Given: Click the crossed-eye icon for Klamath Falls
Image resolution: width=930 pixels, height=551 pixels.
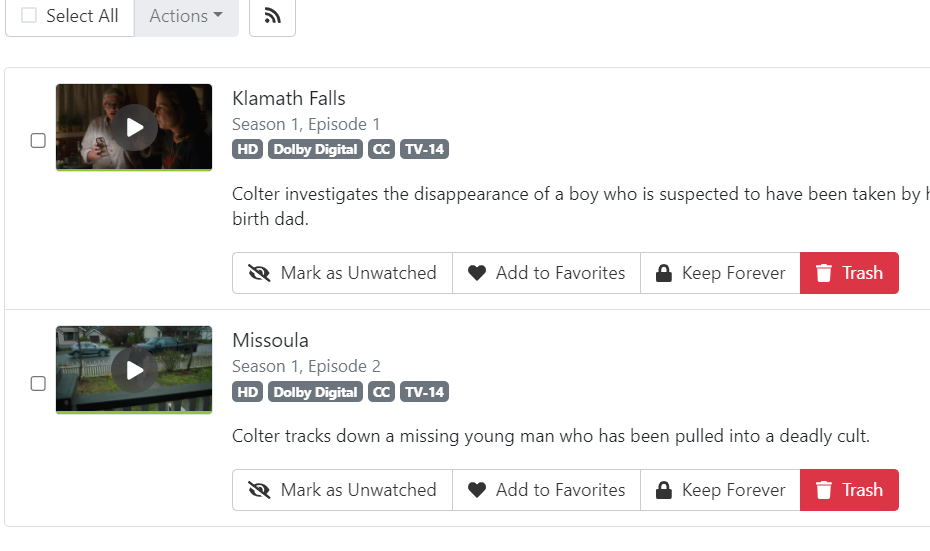Looking at the screenshot, I should click(260, 273).
